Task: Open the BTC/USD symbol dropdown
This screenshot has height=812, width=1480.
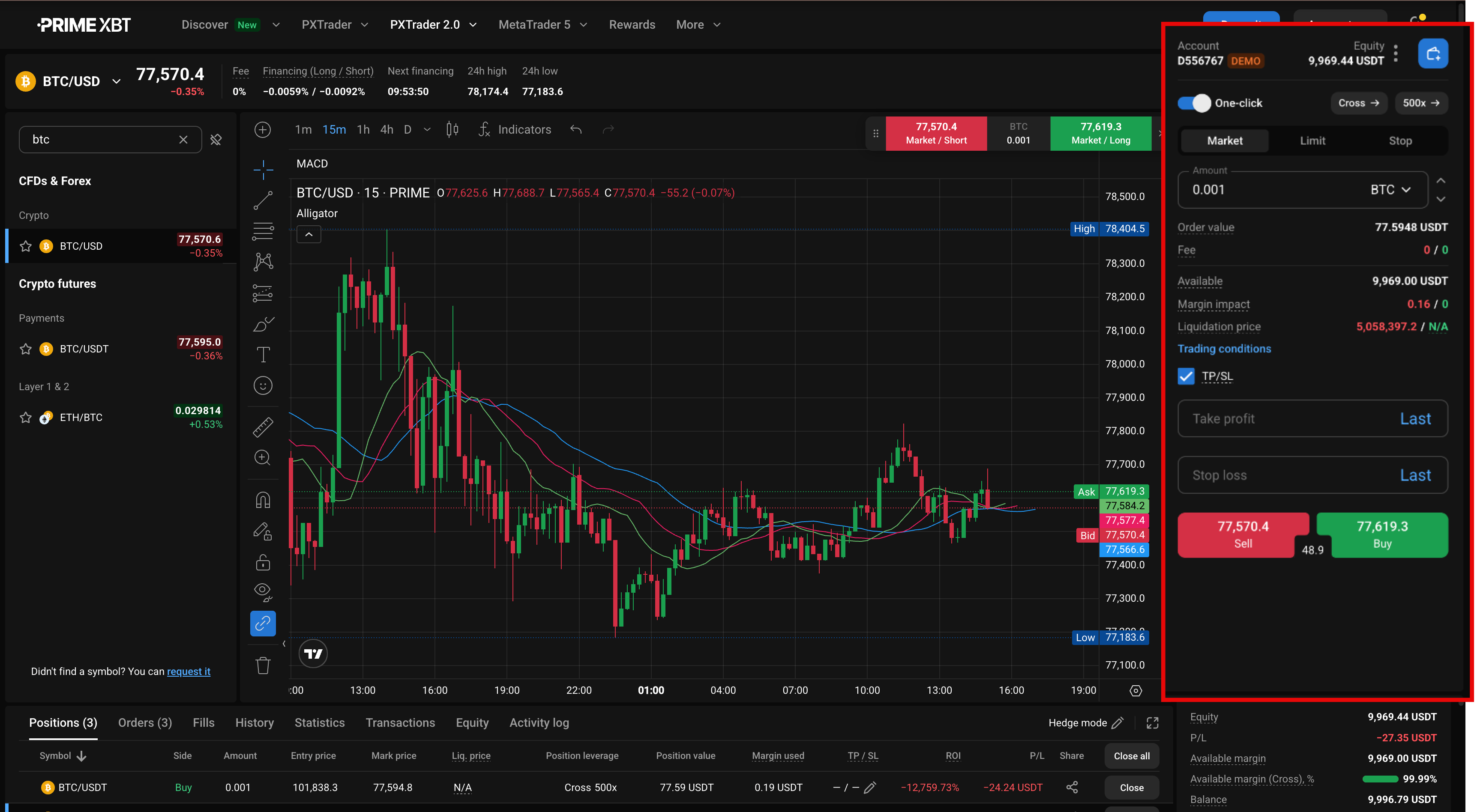Action: pyautogui.click(x=116, y=81)
